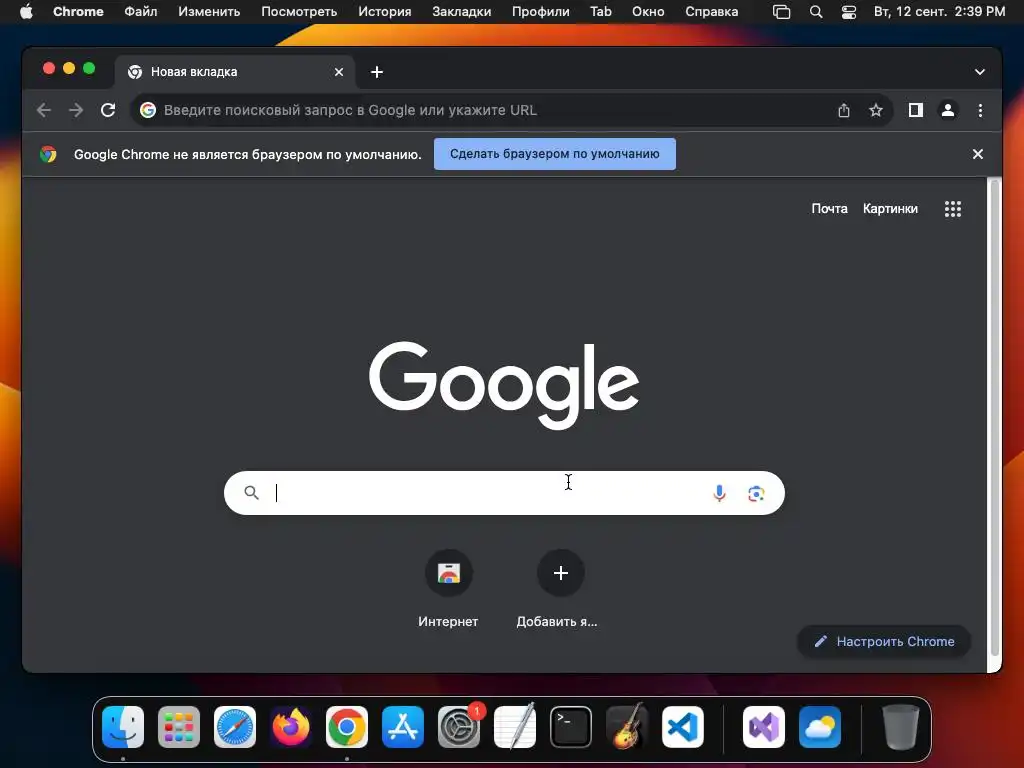Screen dimensions: 1024x768
Task: Open the История menu
Action: (385, 12)
